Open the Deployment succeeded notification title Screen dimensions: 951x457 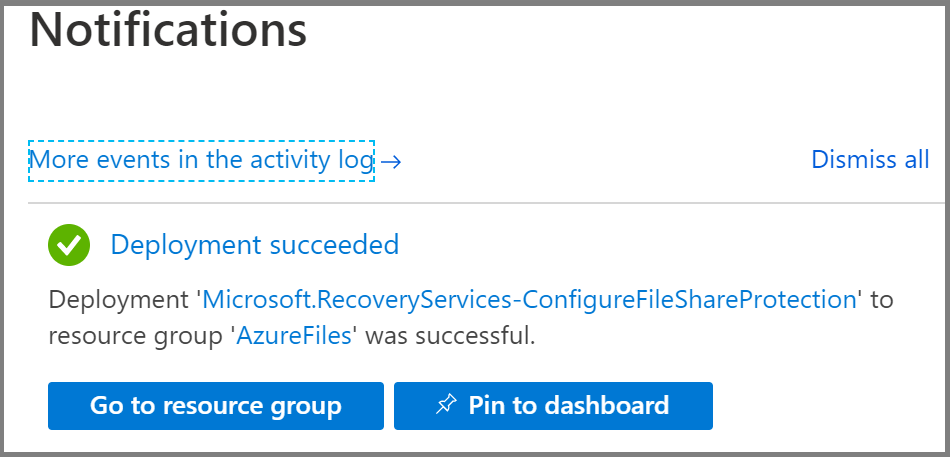254,244
